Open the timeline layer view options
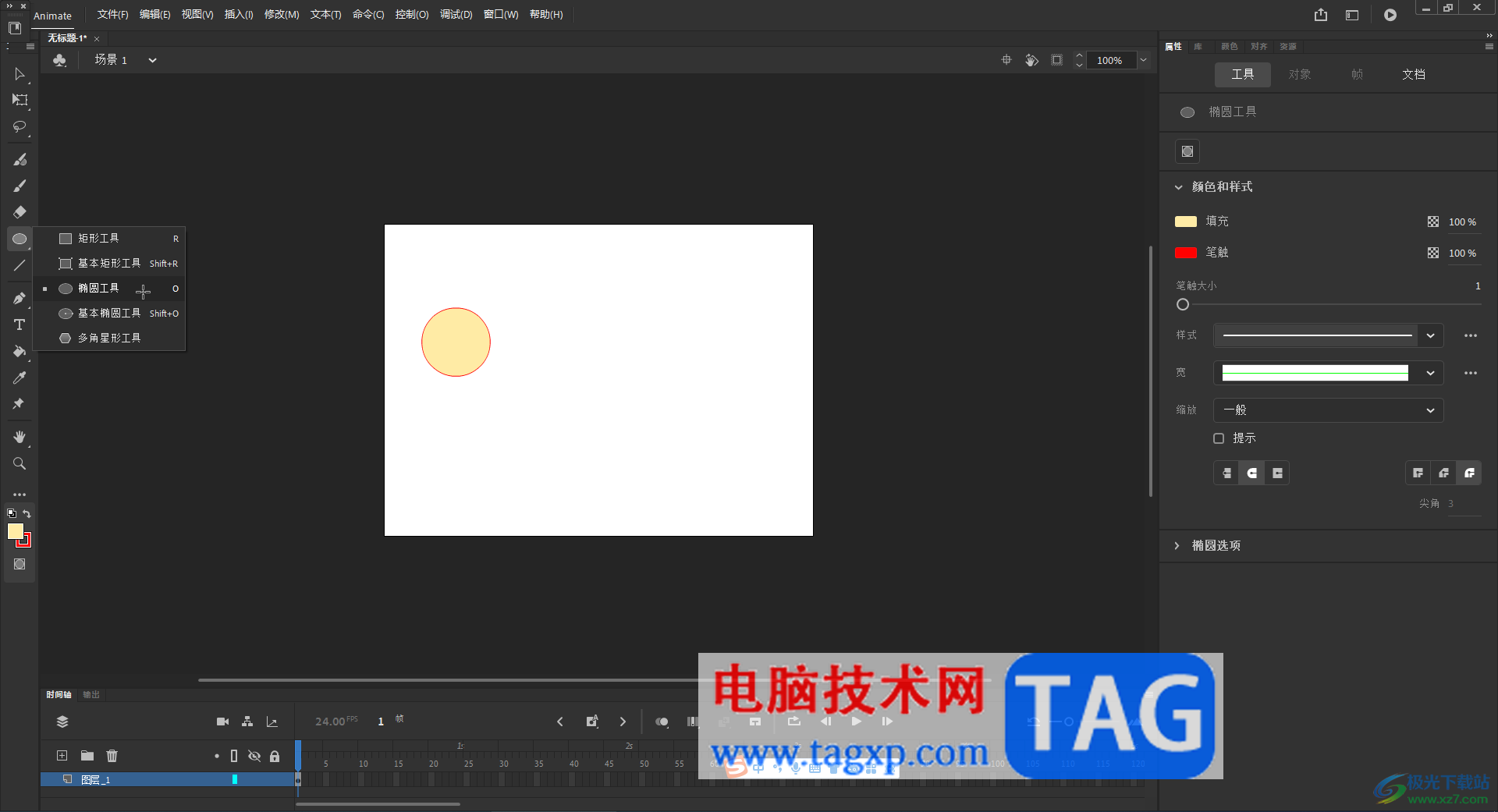This screenshot has height=812, width=1498. [x=62, y=722]
